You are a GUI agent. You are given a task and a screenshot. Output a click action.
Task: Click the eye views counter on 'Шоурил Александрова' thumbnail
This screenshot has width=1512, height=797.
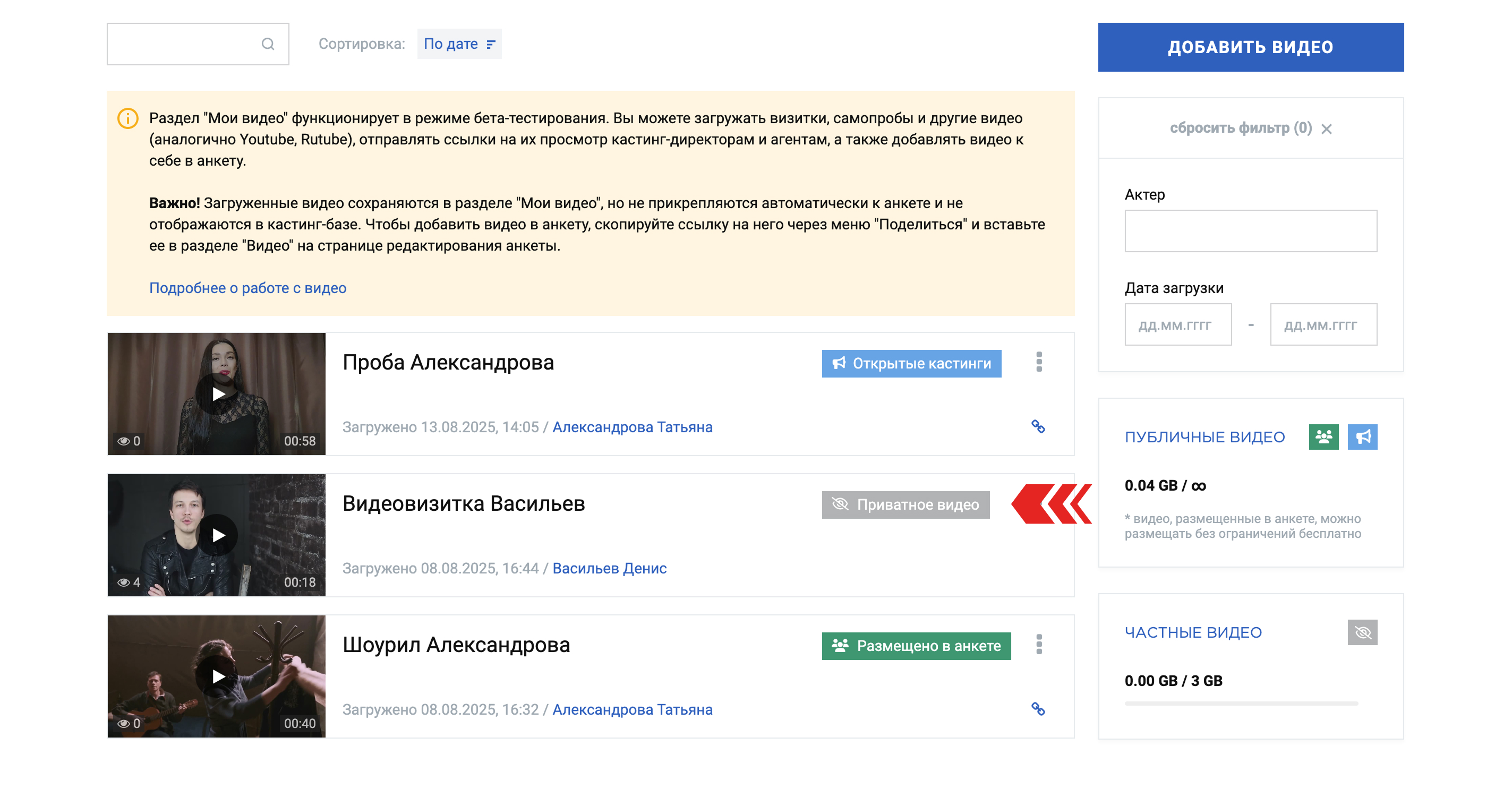[x=129, y=723]
